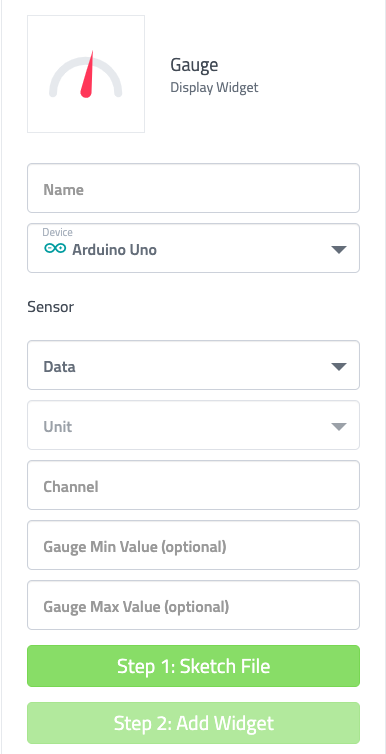
Task: Select the Gauge Max Value field
Action: tap(193, 605)
